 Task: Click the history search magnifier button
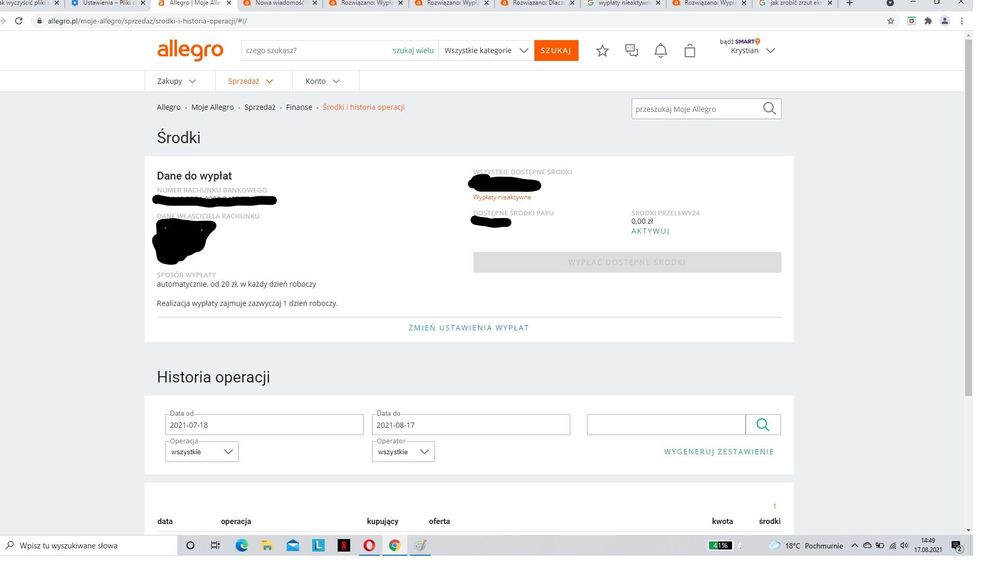763,424
